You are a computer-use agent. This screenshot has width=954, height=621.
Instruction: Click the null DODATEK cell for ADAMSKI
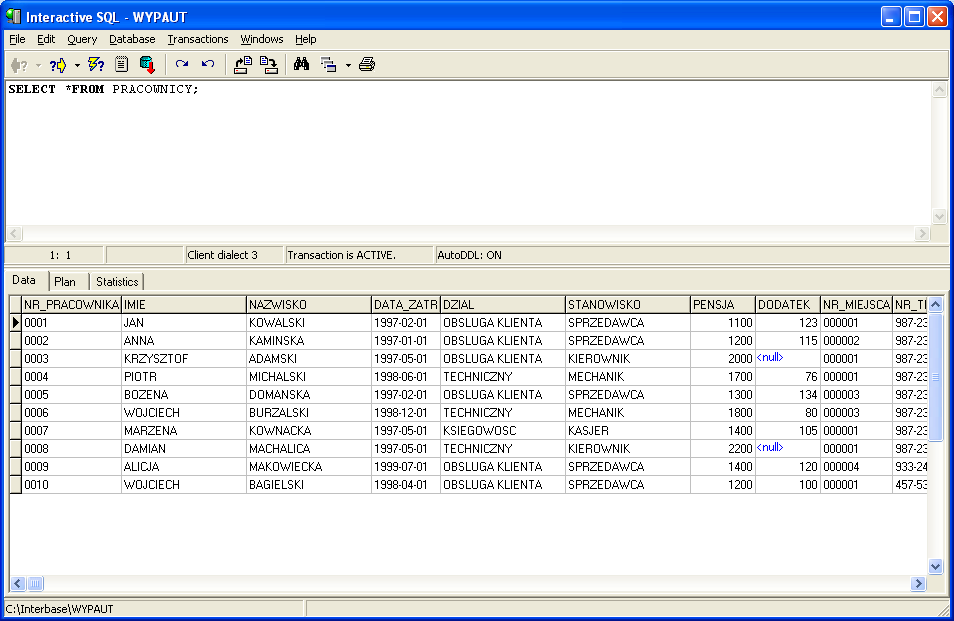pyautogui.click(x=788, y=359)
